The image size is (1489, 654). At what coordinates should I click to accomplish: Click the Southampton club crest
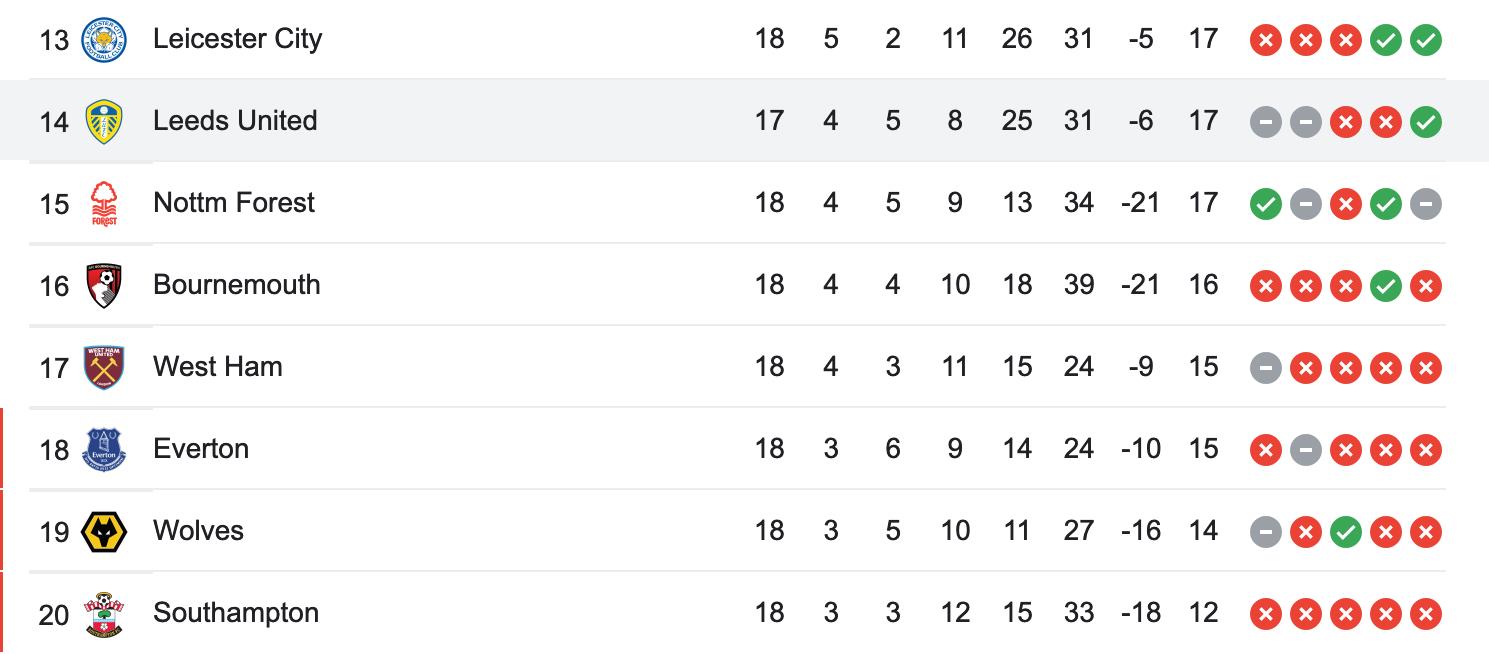[104, 614]
